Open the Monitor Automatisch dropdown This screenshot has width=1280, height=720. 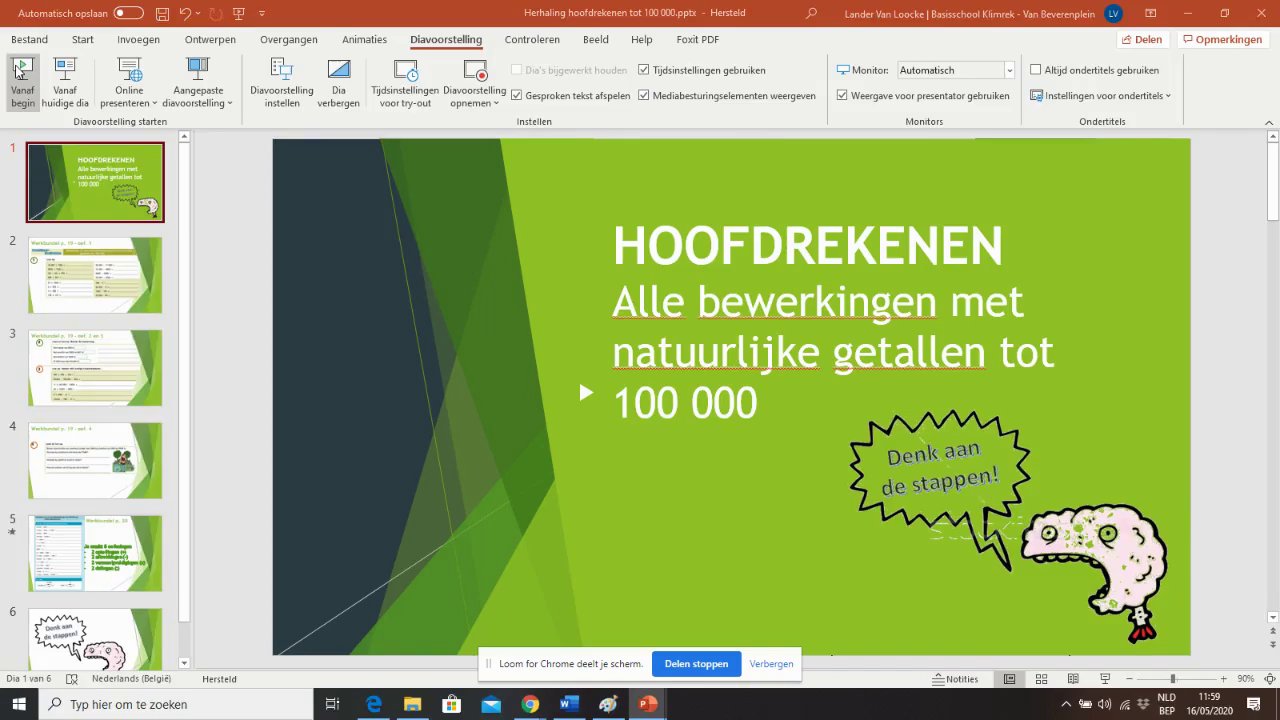956,70
